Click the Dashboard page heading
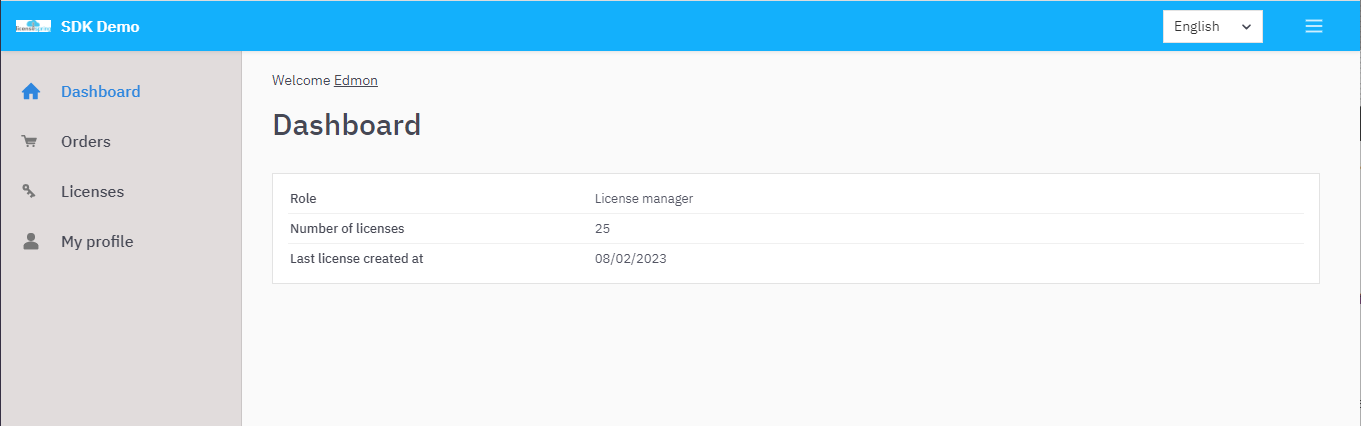Image resolution: width=1361 pixels, height=426 pixels. [346, 125]
